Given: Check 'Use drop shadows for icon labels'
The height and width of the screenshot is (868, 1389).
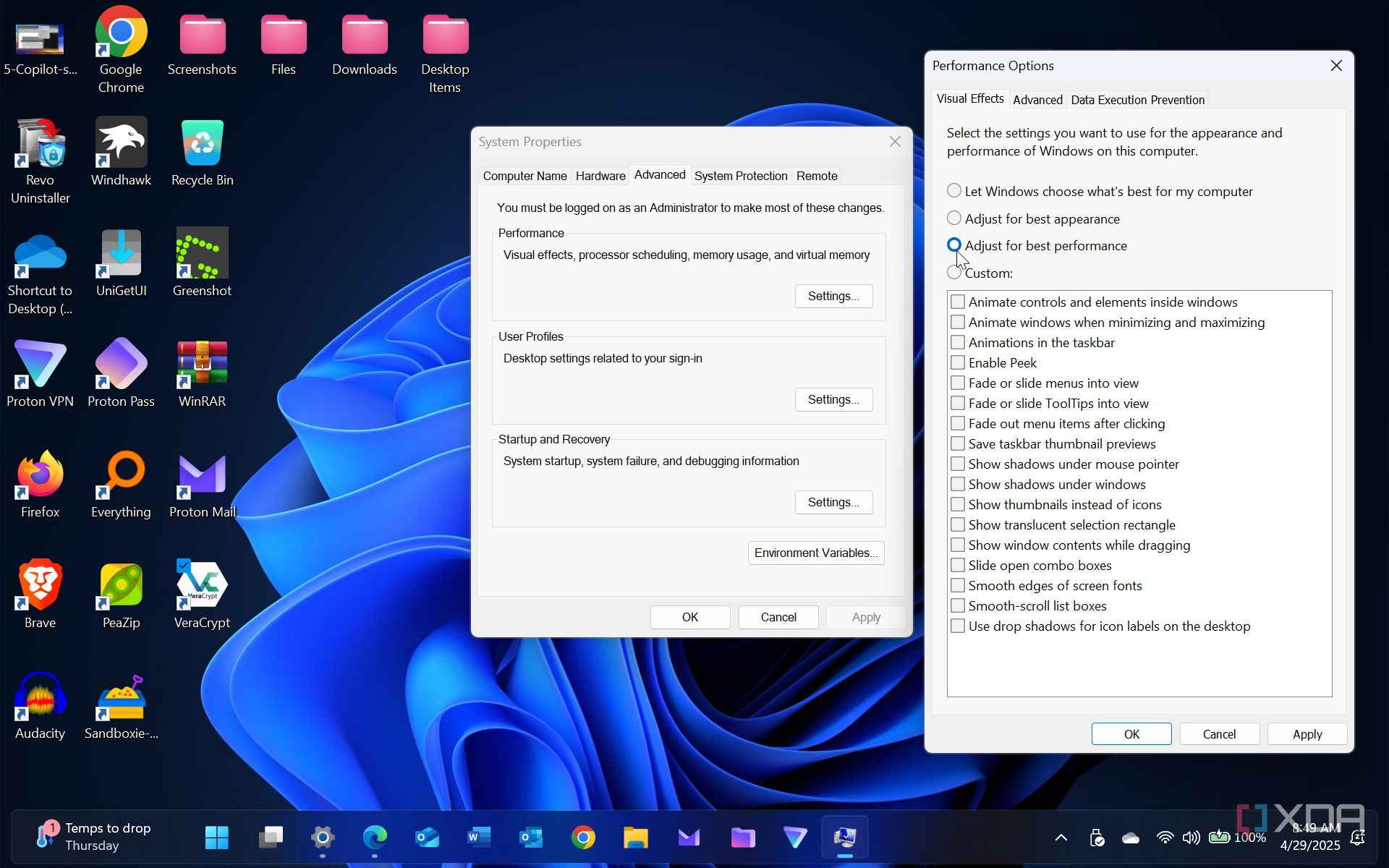Looking at the screenshot, I should click(958, 626).
